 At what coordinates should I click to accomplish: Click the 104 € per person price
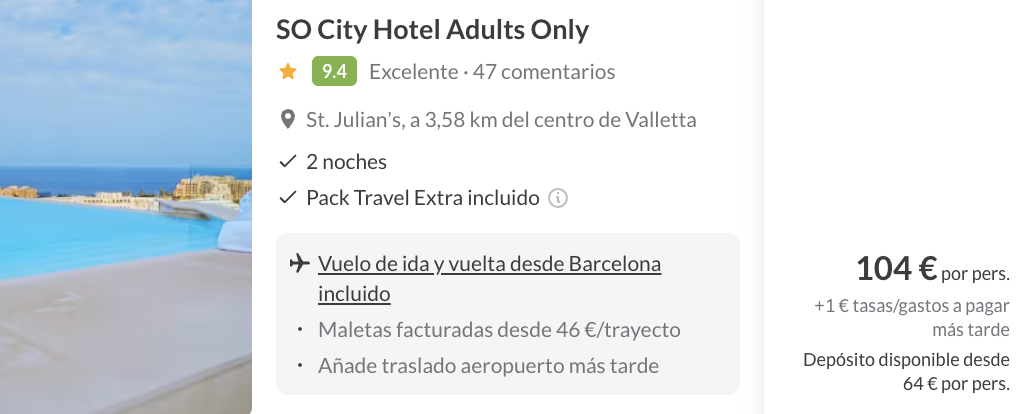click(896, 268)
